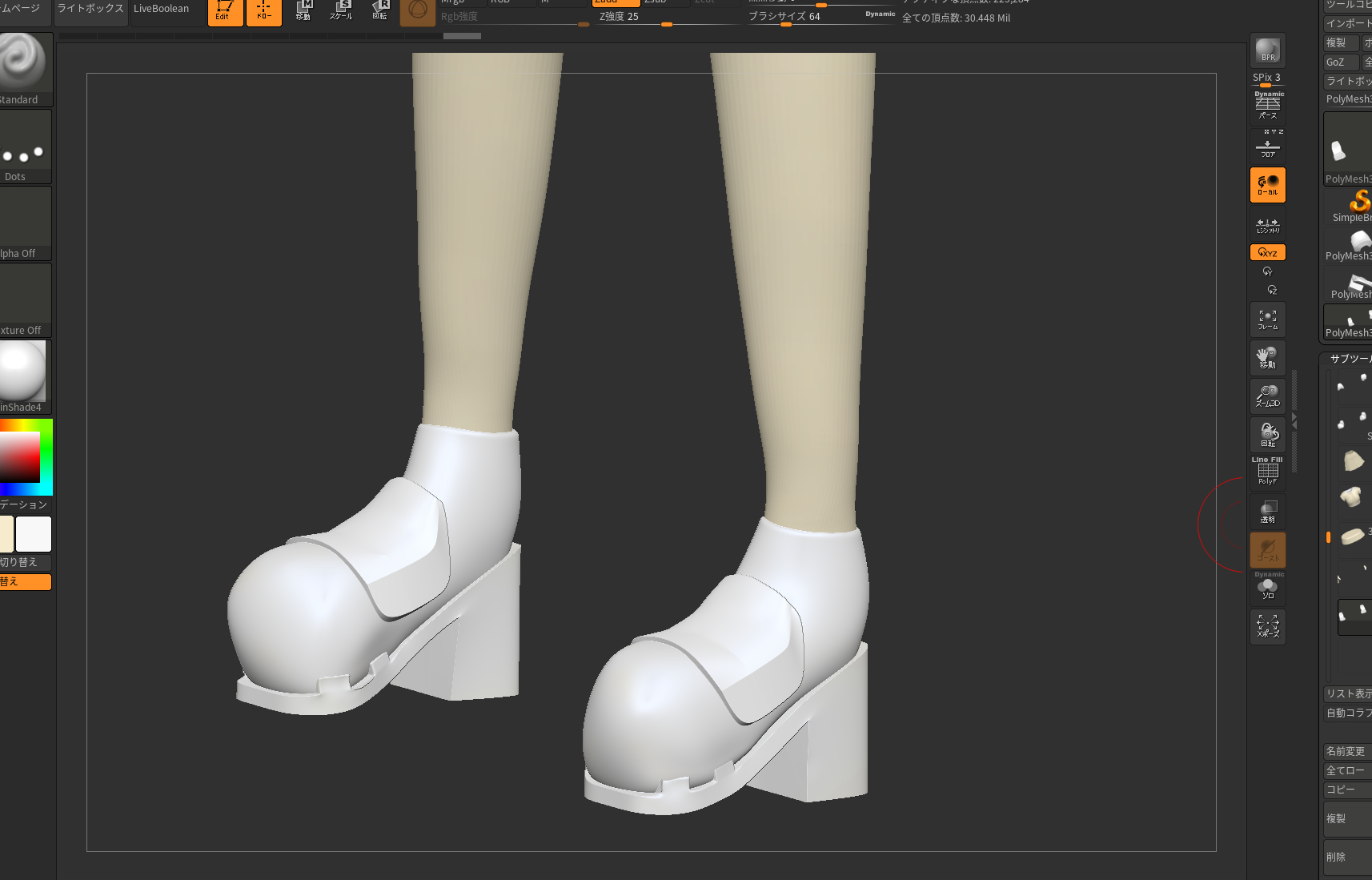1372x880 pixels.
Task: Select the cream secondary color swatch
Action: [6, 534]
